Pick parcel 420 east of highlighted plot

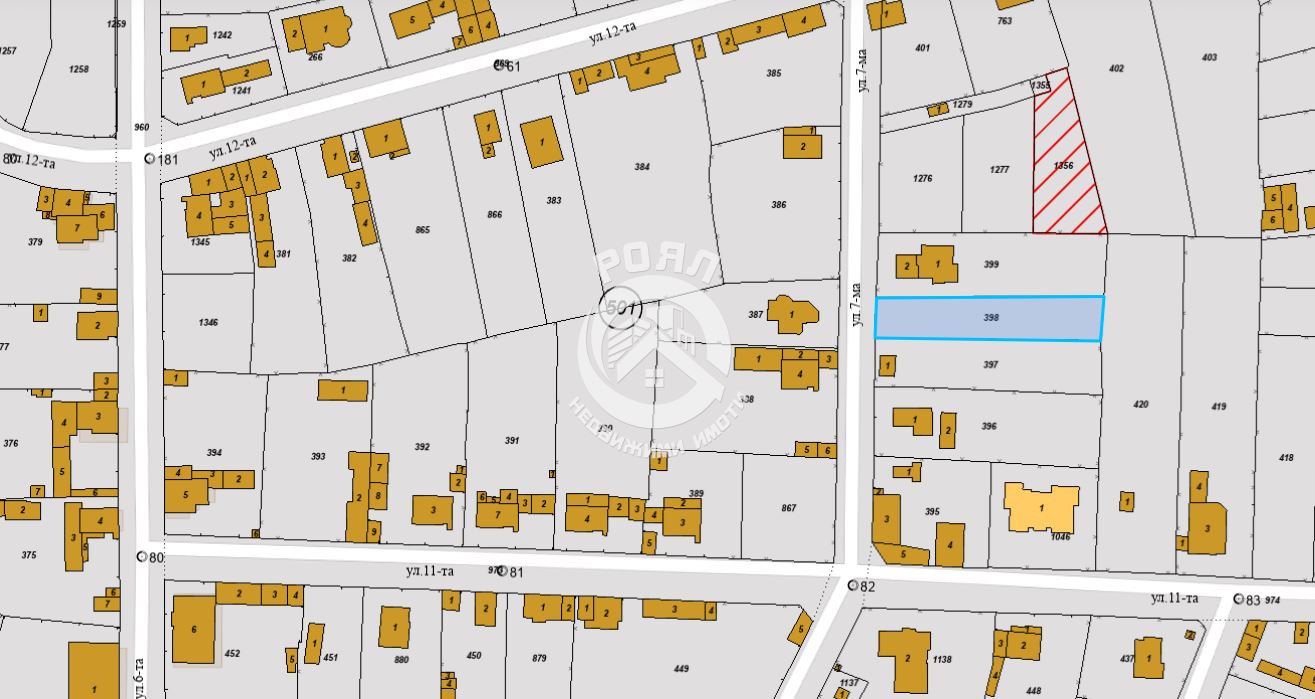tap(1141, 405)
